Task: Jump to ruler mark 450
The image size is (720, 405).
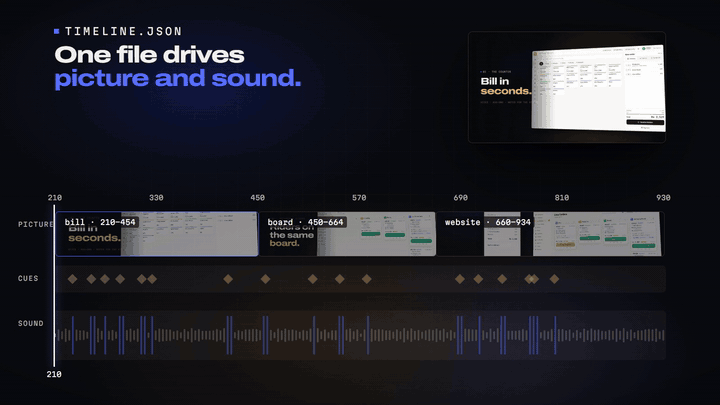Action: tap(258, 197)
